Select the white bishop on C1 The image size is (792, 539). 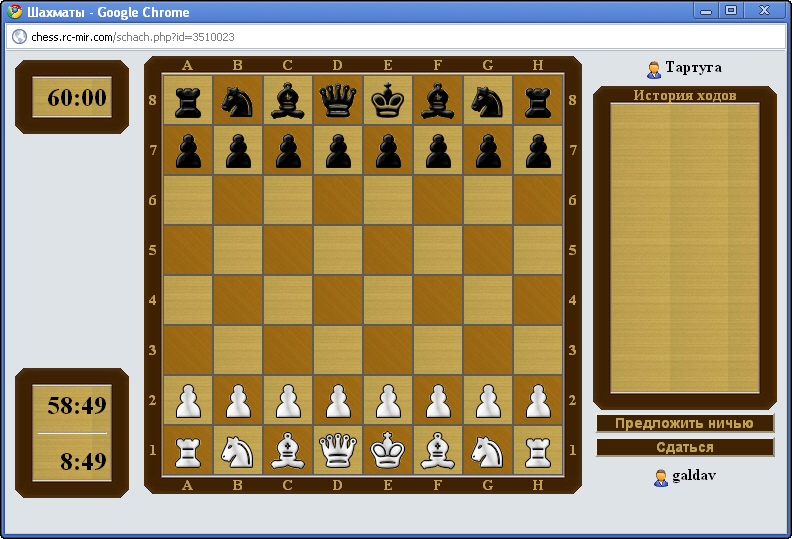[288, 450]
